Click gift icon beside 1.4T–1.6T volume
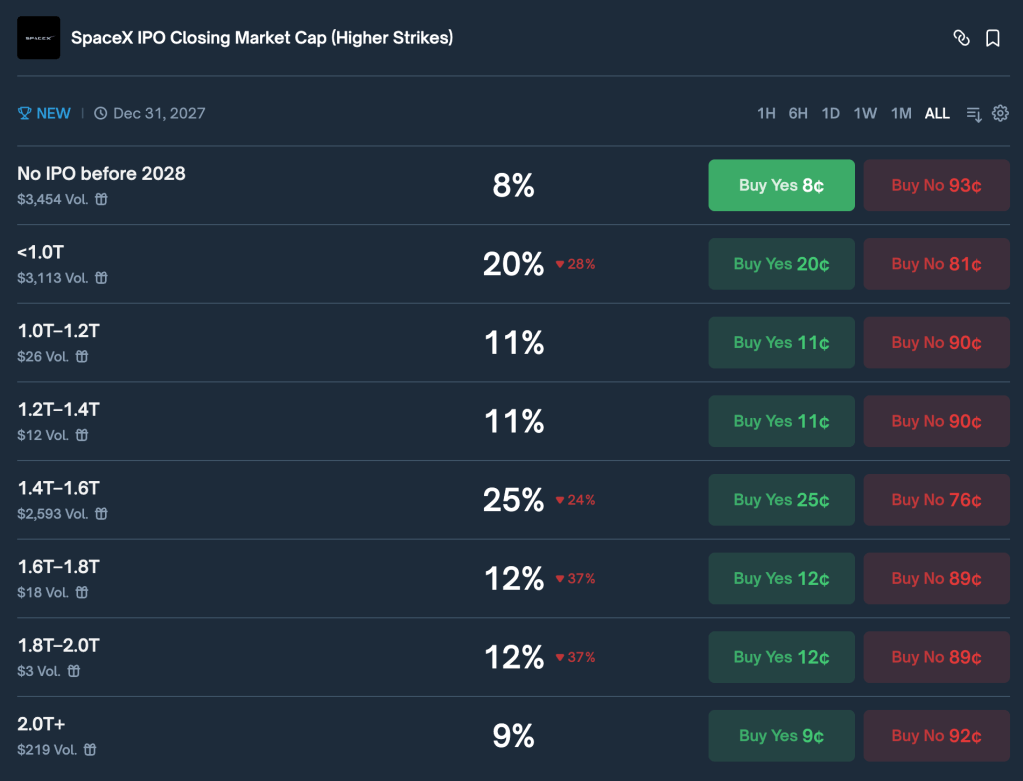This screenshot has width=1023, height=781. pyautogui.click(x=101, y=514)
